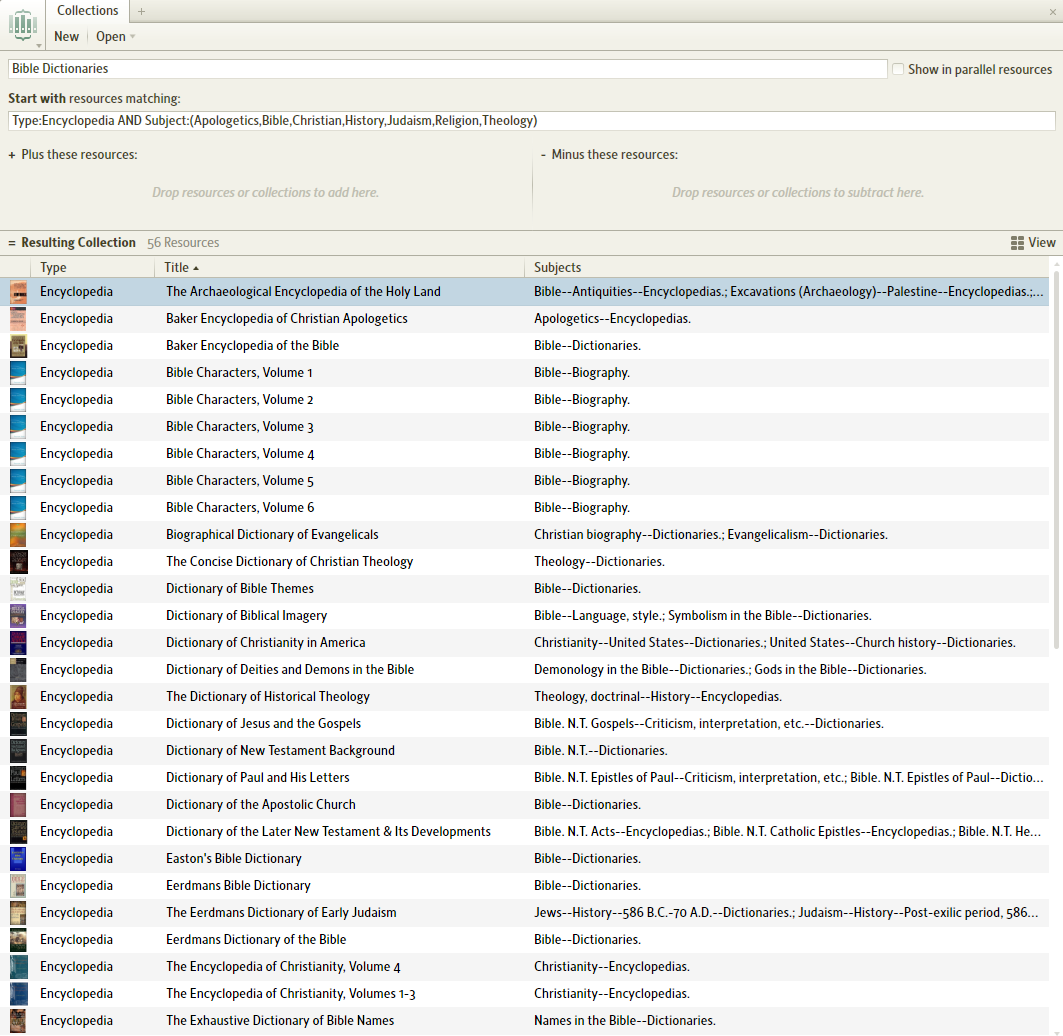The height and width of the screenshot is (1036, 1063).
Task: Click the Dictionary of Historical Theology cover icon
Action: click(x=18, y=697)
